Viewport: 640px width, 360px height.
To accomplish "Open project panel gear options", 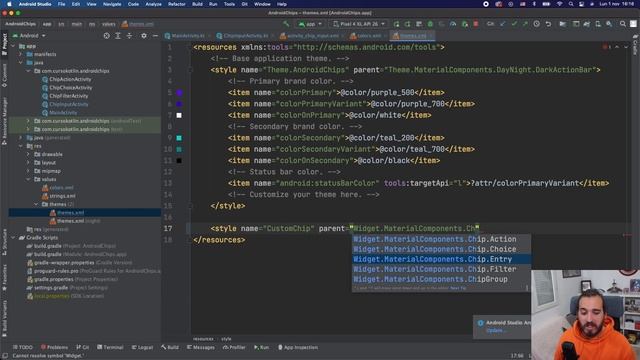I will click(144, 36).
